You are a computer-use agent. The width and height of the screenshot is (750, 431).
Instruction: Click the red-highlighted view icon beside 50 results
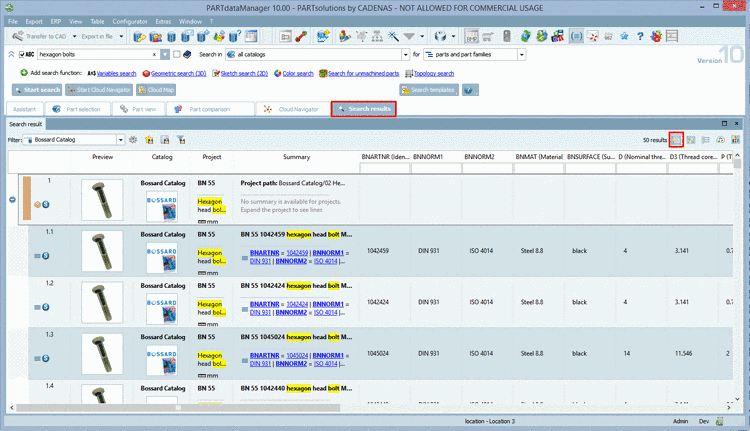tap(677, 140)
